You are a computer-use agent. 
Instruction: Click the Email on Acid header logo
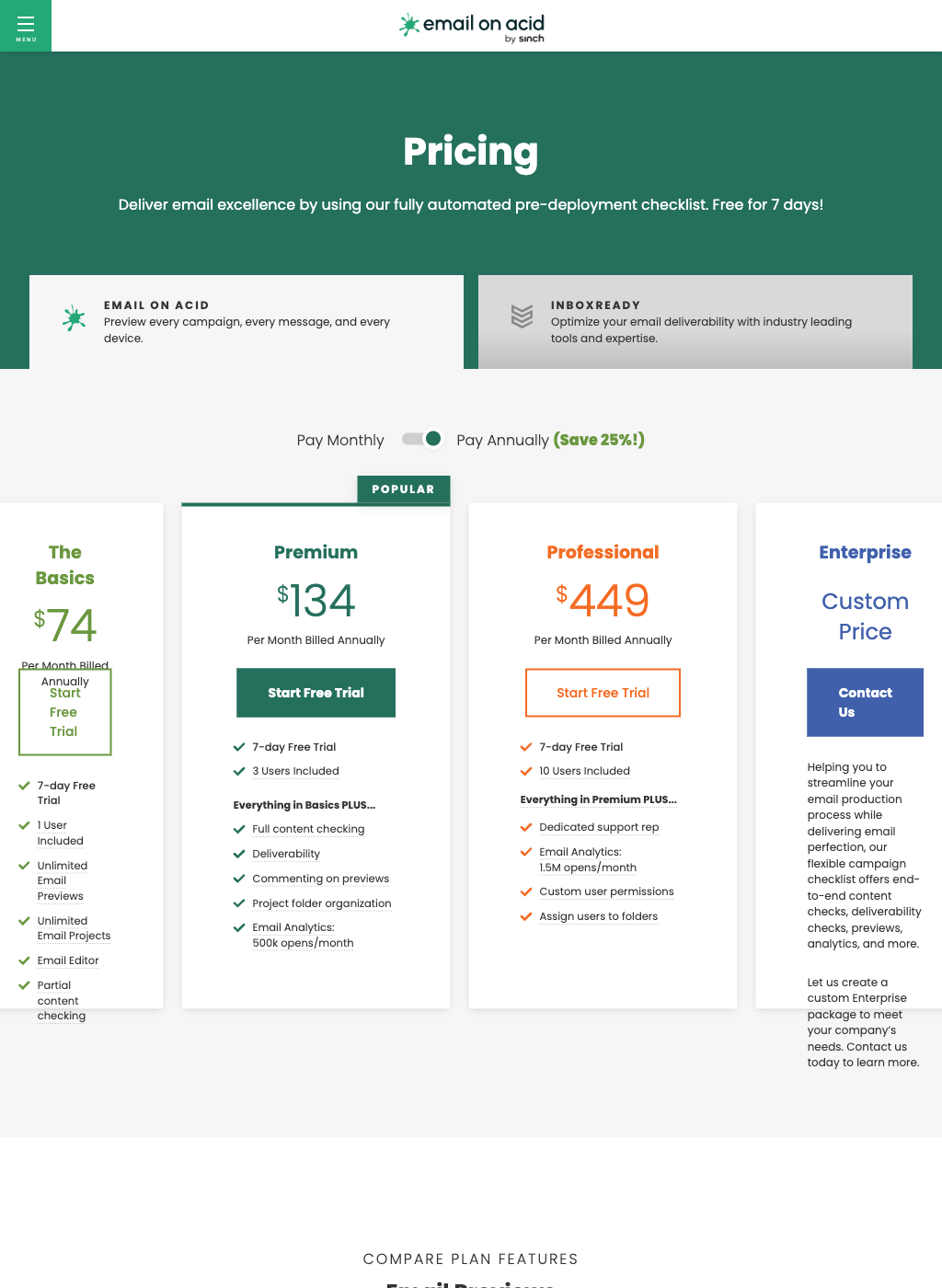tap(471, 27)
